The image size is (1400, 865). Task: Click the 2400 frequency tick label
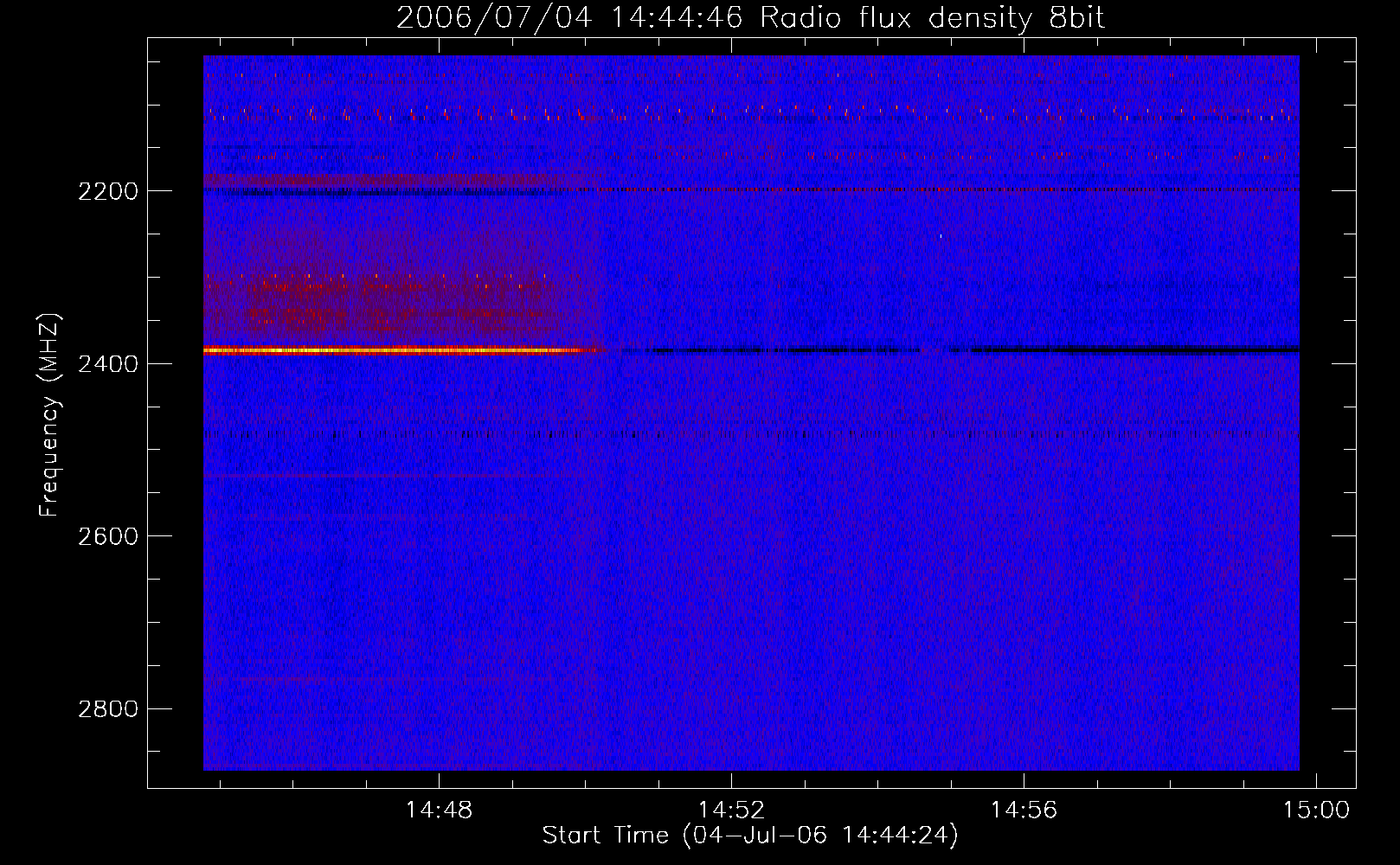[x=108, y=364]
